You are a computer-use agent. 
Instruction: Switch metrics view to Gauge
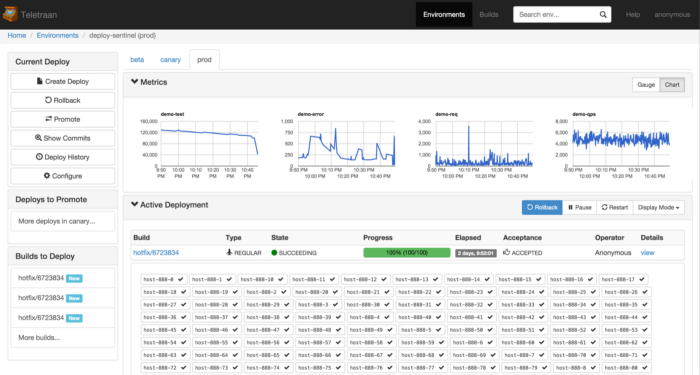(x=646, y=85)
